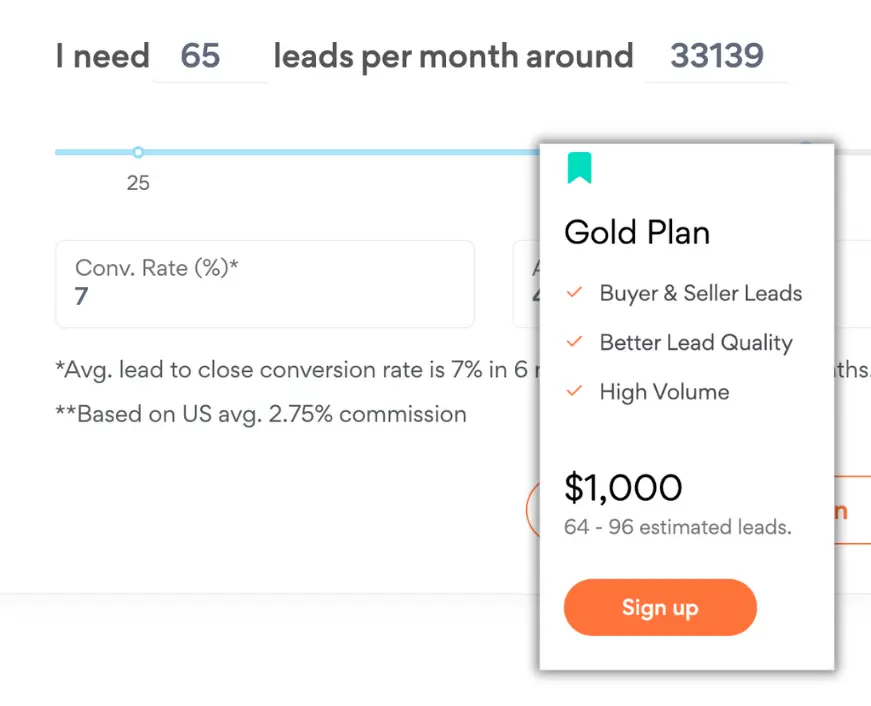The height and width of the screenshot is (706, 871).
Task: Click the blue leads slider track
Action: coord(297,152)
